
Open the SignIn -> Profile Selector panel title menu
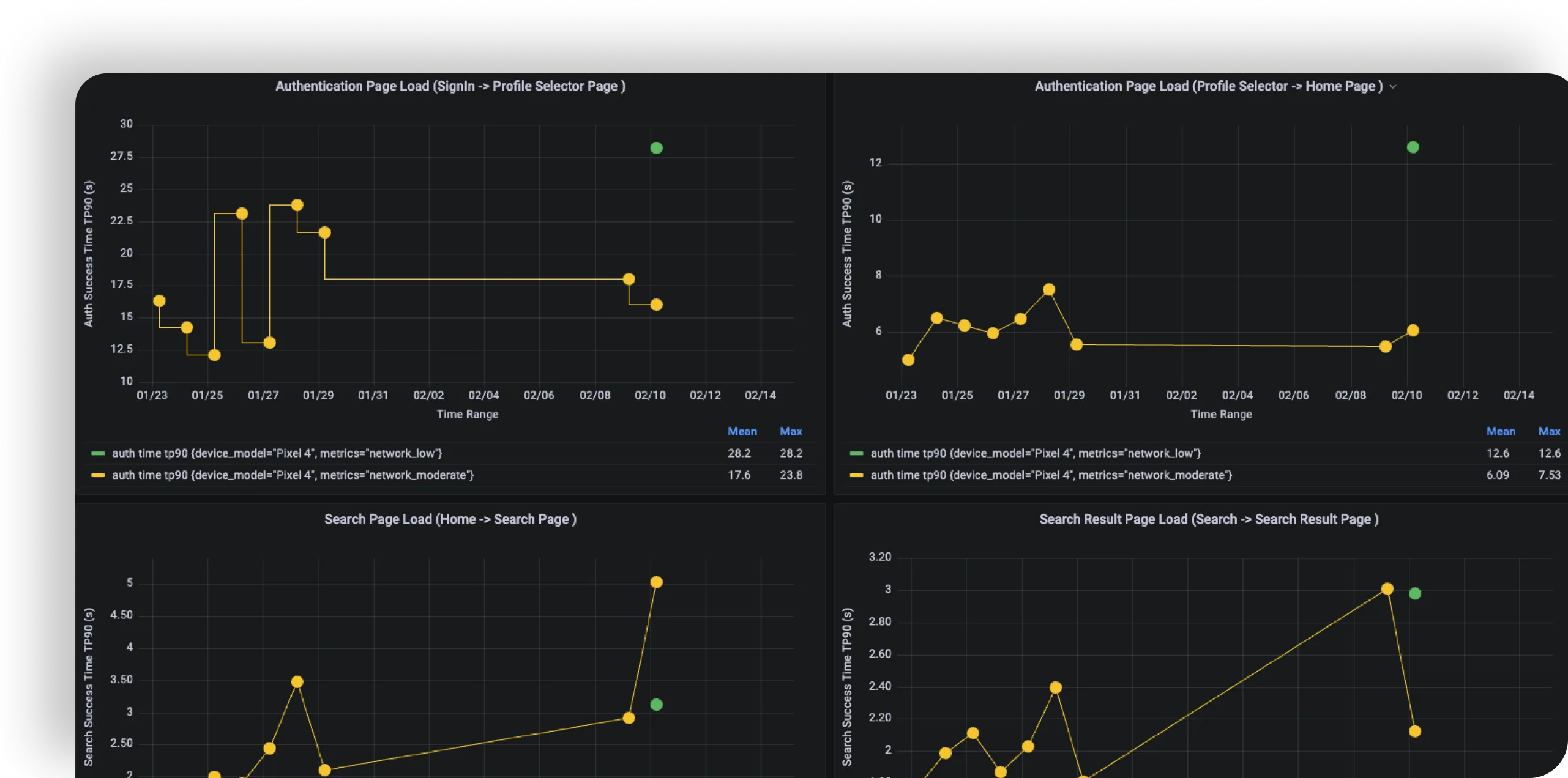point(450,86)
